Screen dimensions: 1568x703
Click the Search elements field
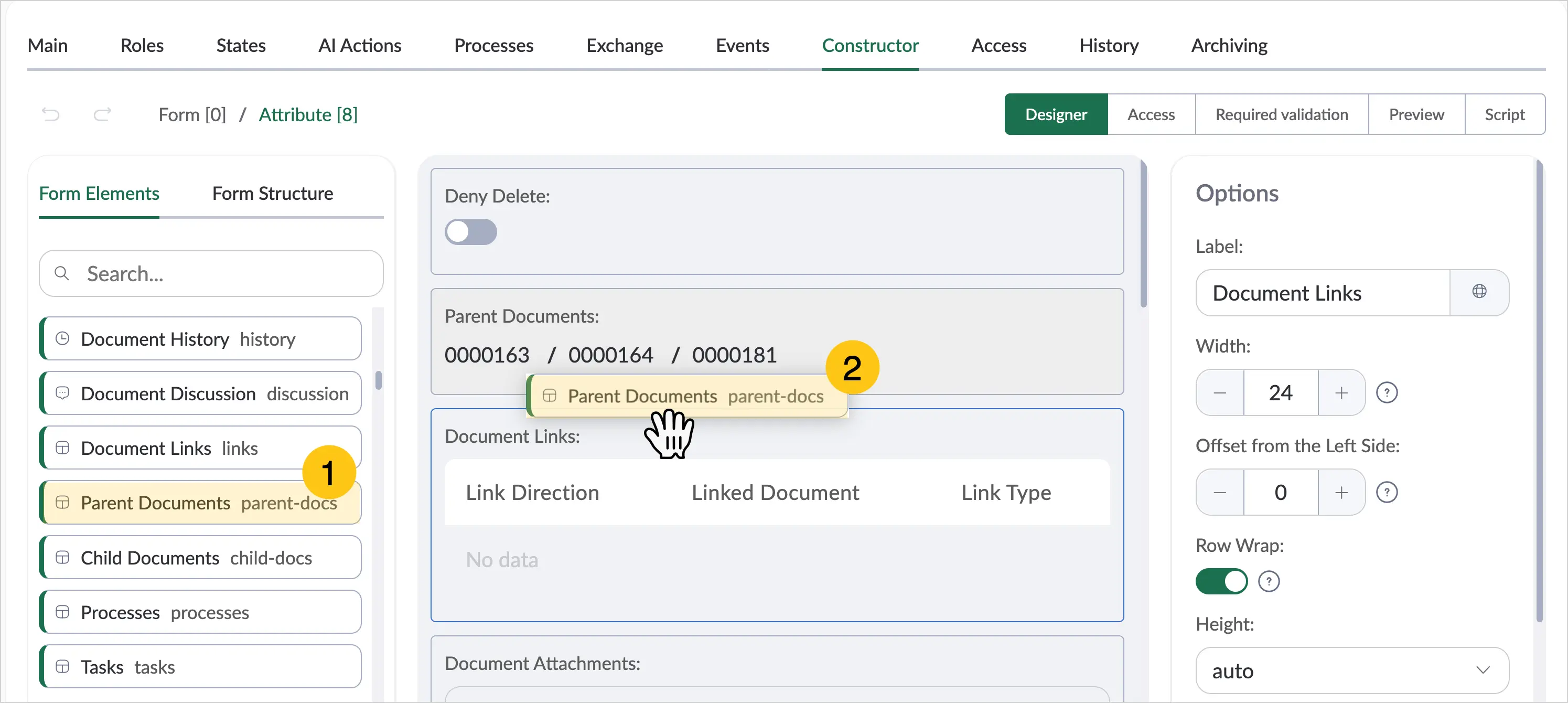click(x=211, y=273)
